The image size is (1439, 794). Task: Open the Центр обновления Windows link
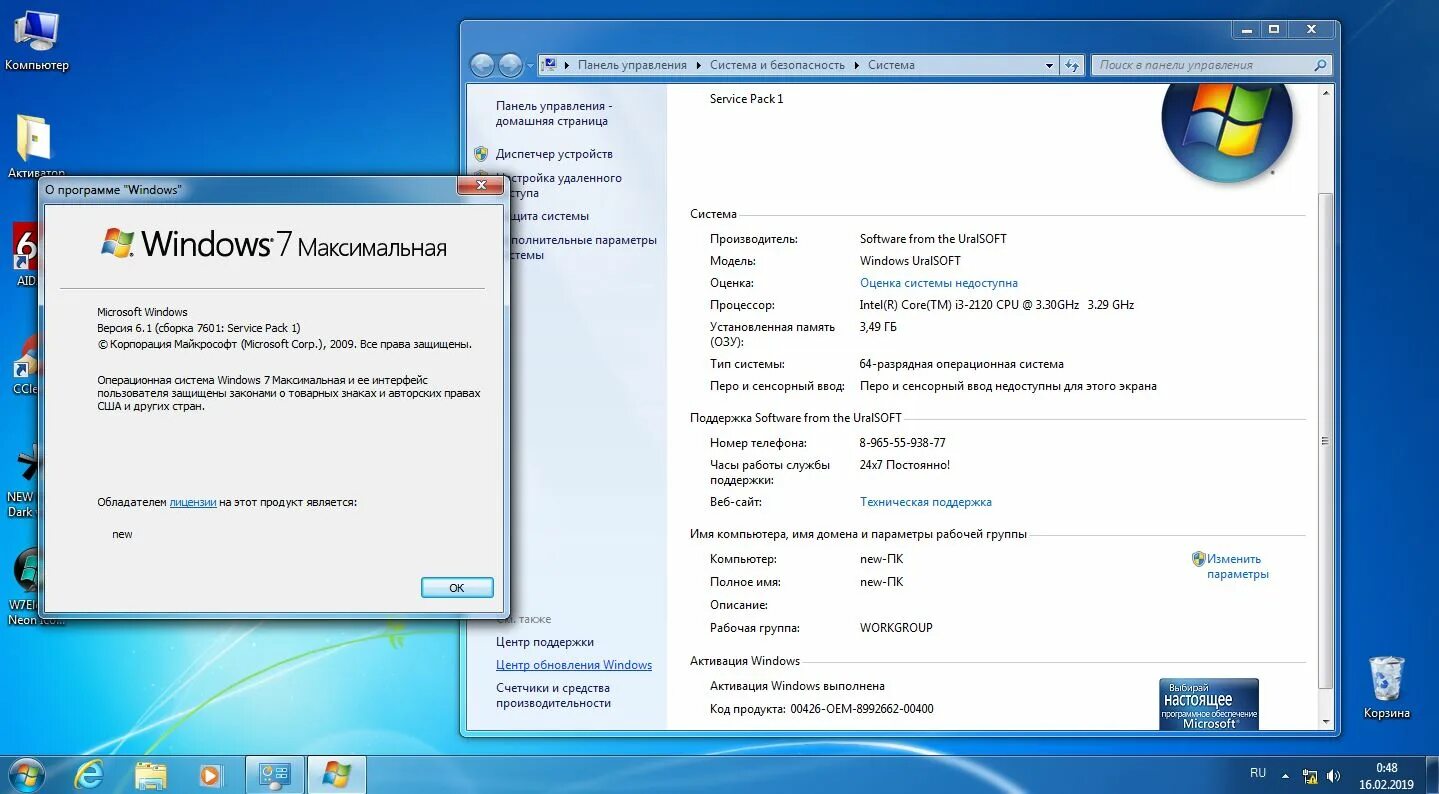(x=574, y=665)
